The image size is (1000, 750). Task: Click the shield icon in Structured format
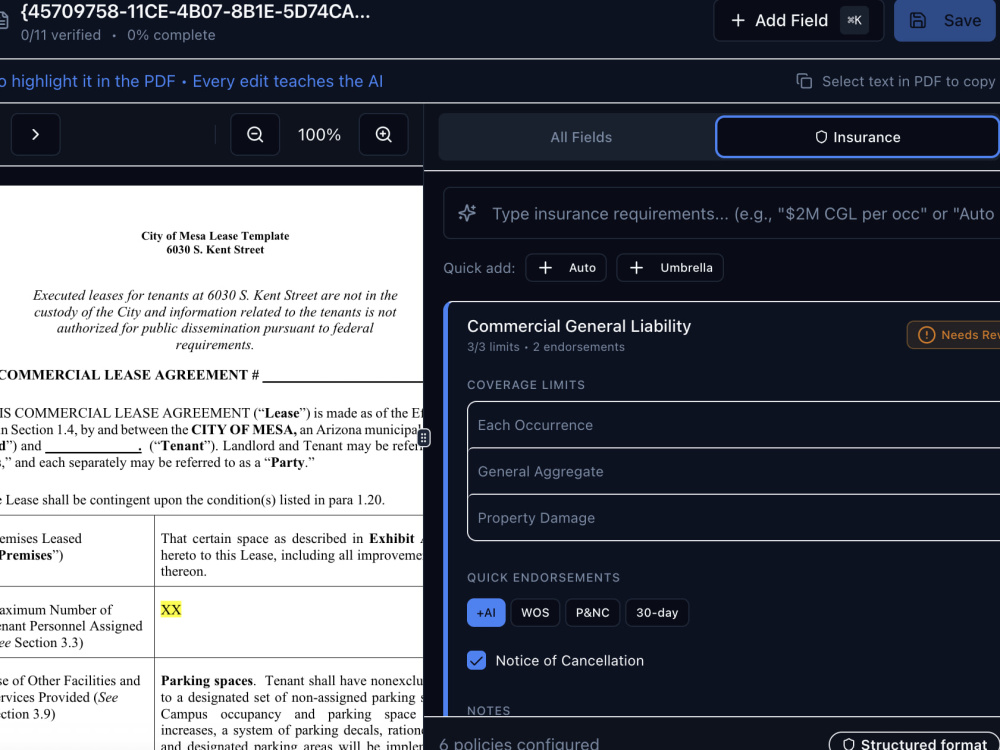pos(849,744)
